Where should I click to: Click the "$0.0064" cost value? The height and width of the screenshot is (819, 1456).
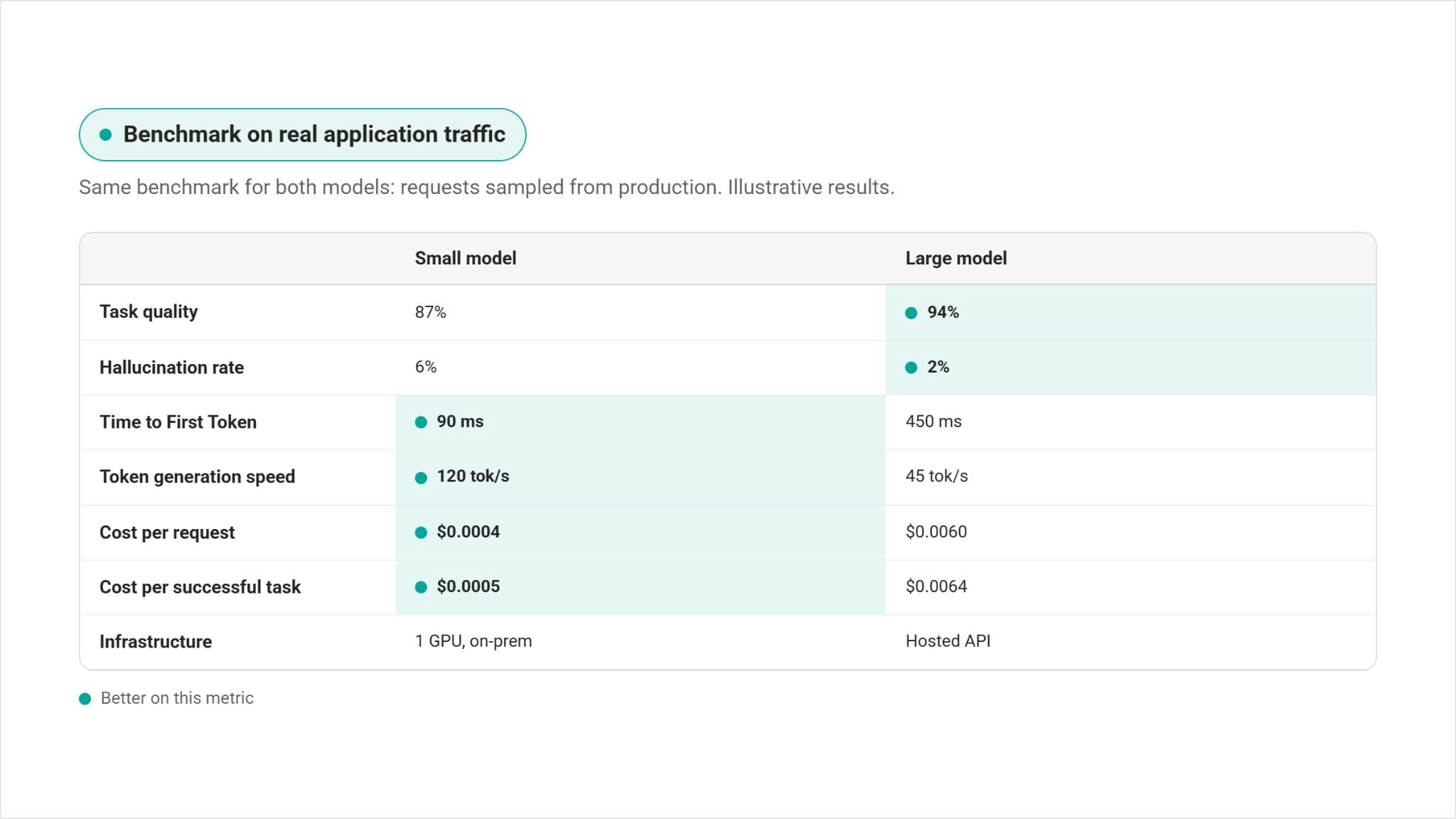point(936,587)
